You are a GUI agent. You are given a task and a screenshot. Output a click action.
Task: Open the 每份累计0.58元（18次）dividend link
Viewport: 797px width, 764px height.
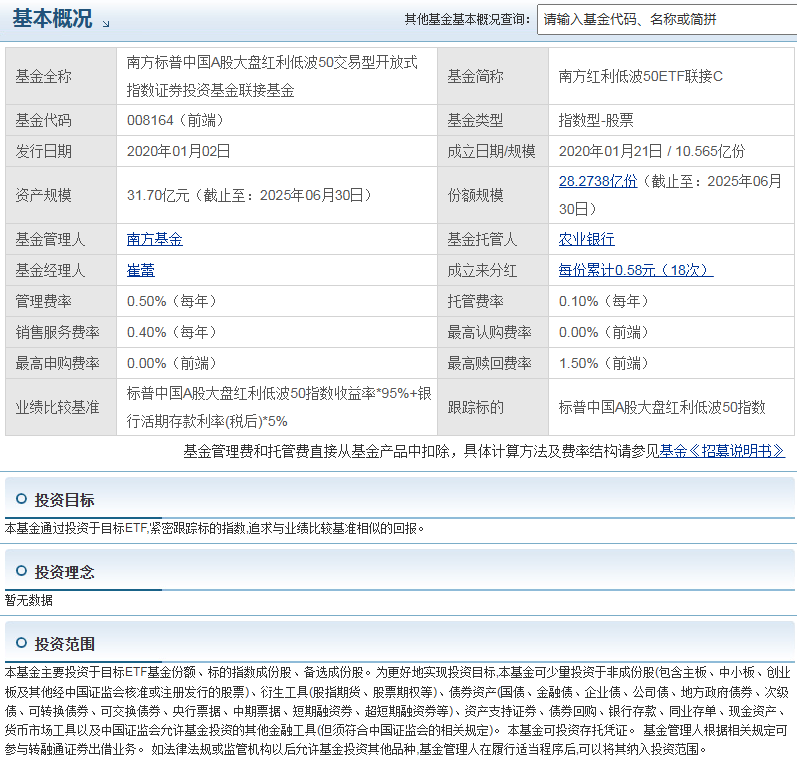(x=636, y=270)
